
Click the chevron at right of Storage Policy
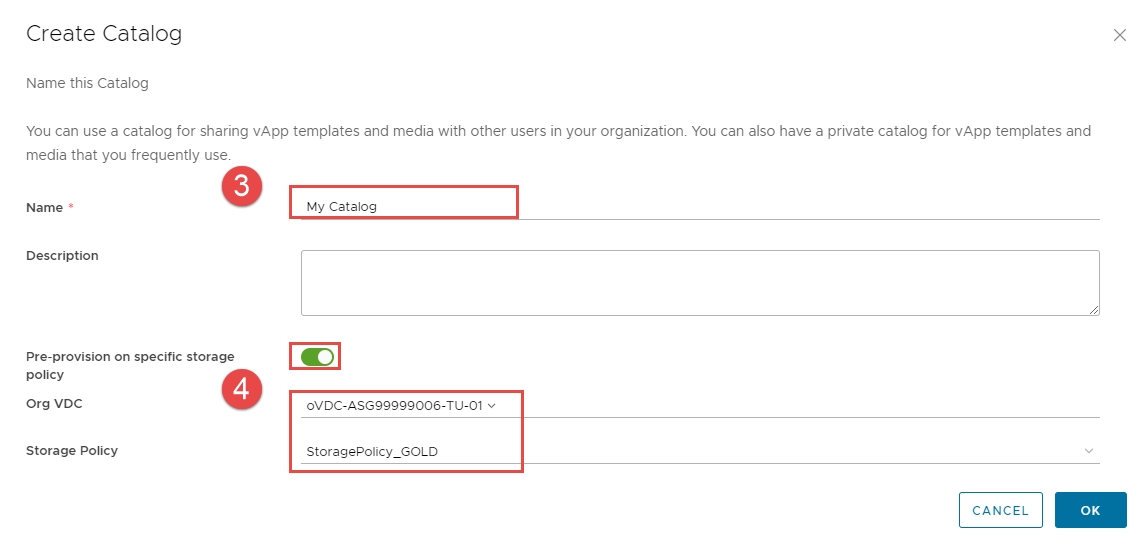point(1089,451)
